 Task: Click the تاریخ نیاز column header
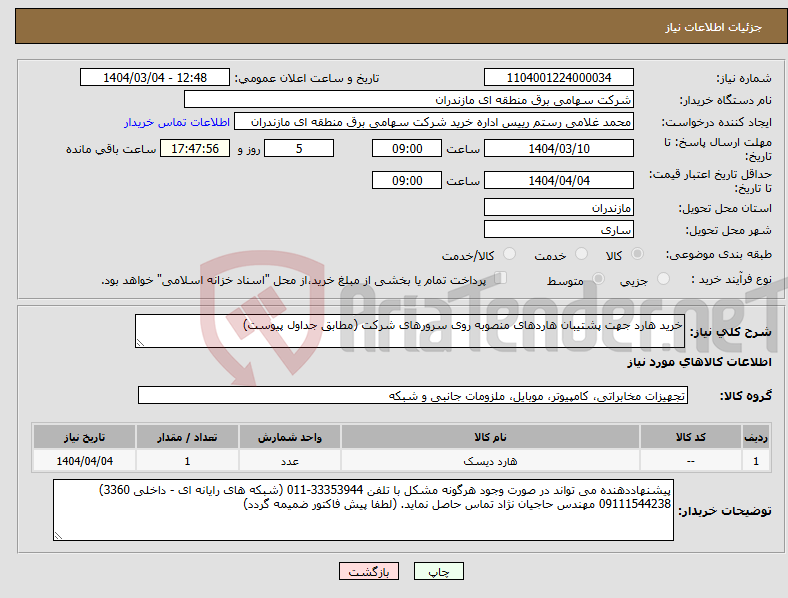(x=84, y=437)
